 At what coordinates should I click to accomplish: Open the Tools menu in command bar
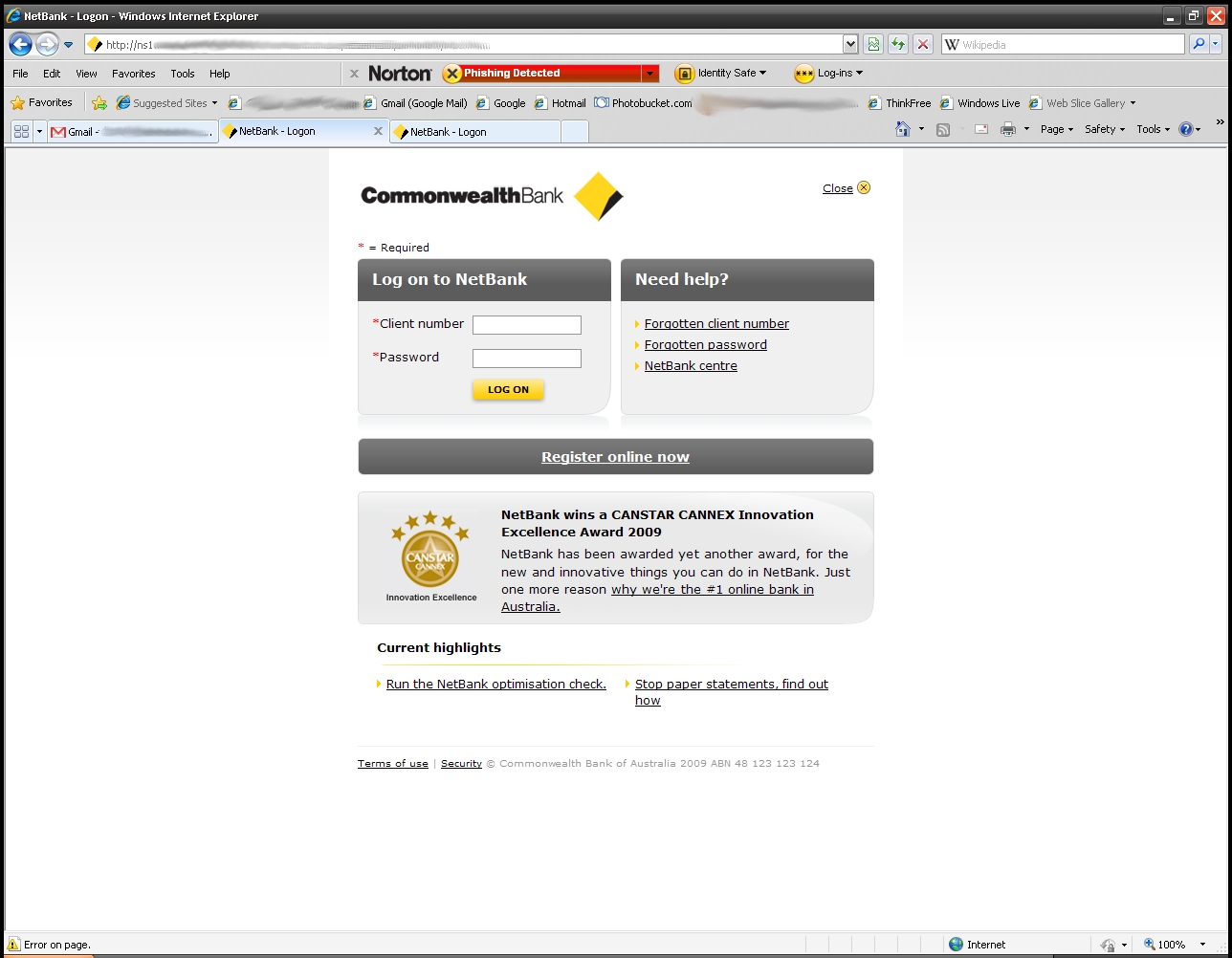pos(1153,129)
